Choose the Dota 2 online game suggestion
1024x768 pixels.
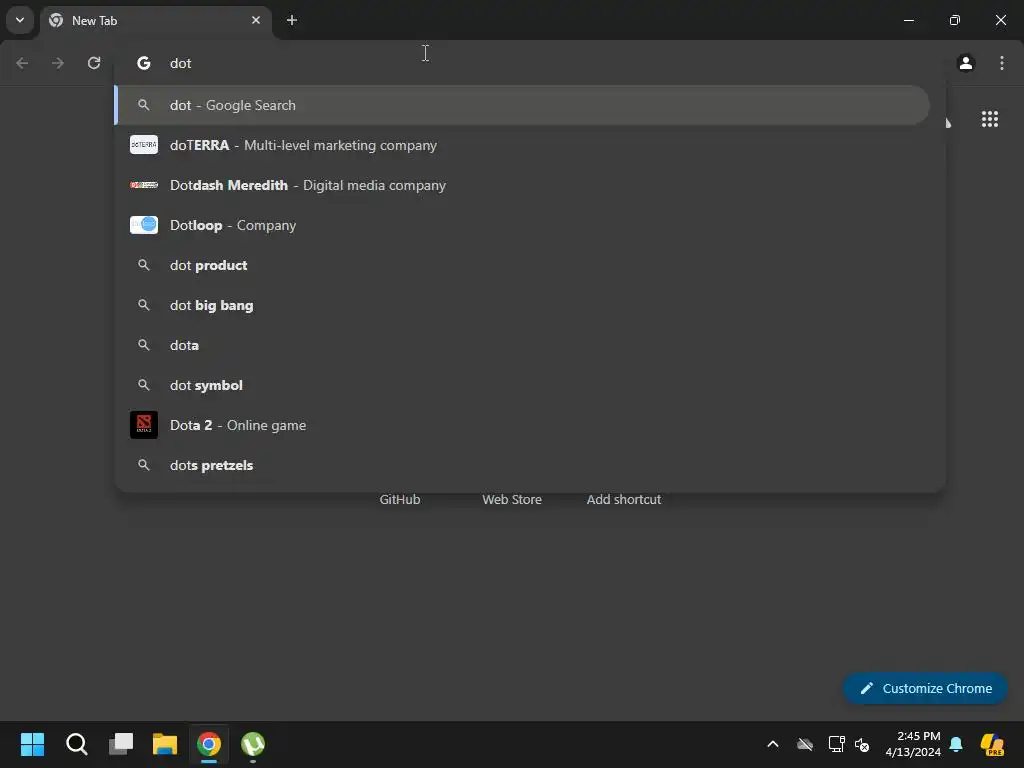coord(522,425)
